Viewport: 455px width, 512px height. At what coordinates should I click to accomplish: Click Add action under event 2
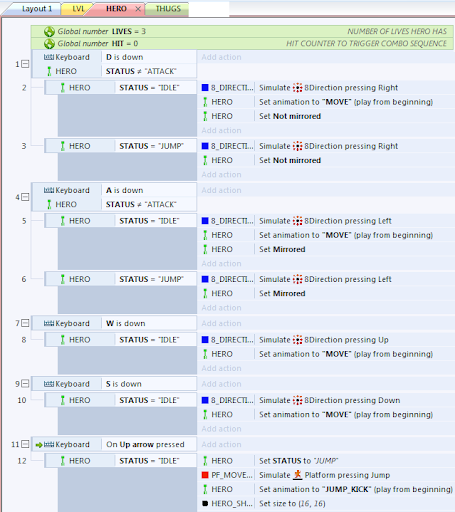tap(221, 130)
